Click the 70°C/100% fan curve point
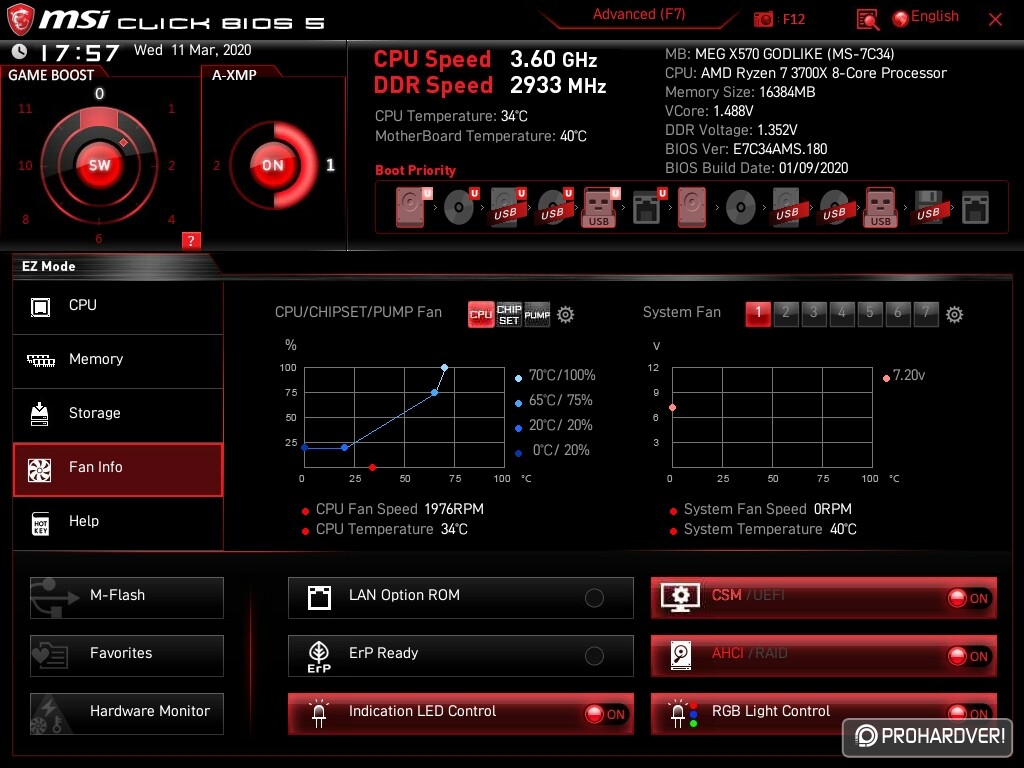1024x768 pixels. tap(444, 368)
